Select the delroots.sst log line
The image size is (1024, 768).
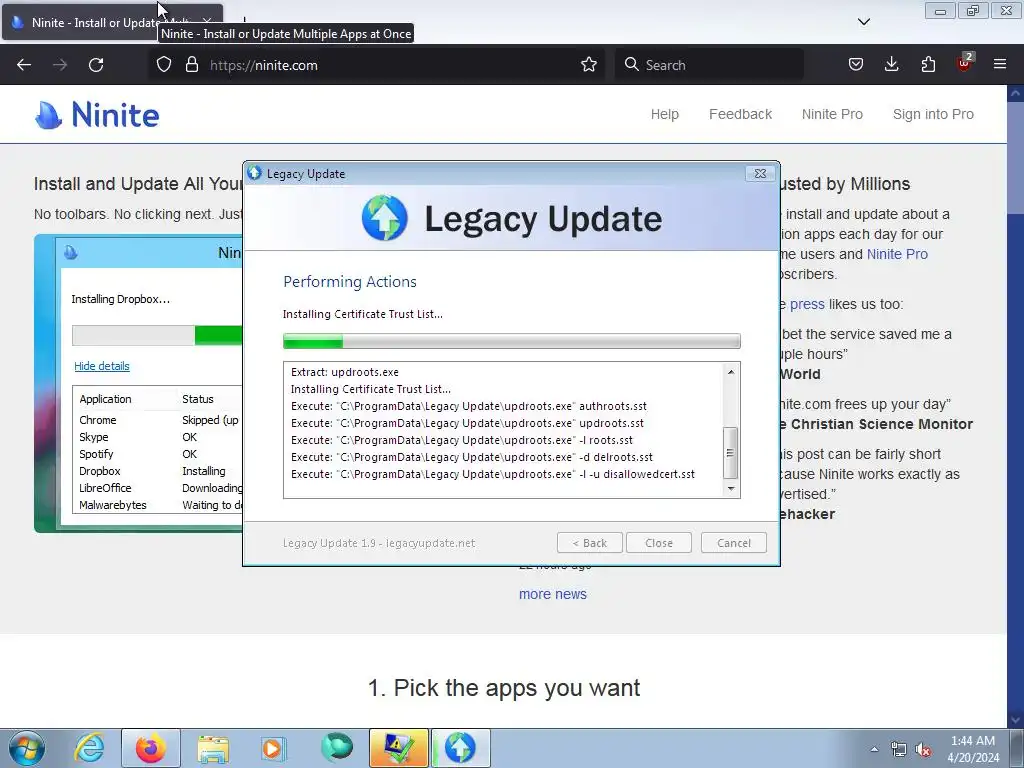(472, 457)
